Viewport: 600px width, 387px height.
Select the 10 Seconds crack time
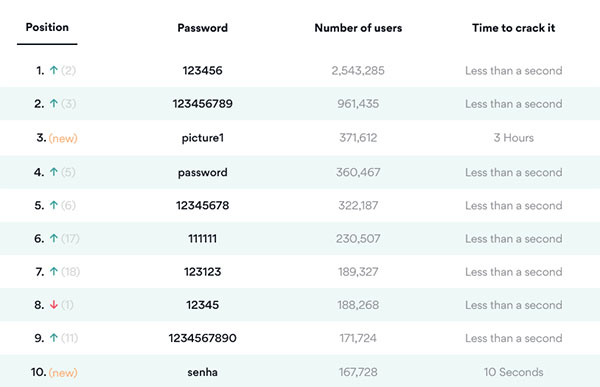click(514, 372)
